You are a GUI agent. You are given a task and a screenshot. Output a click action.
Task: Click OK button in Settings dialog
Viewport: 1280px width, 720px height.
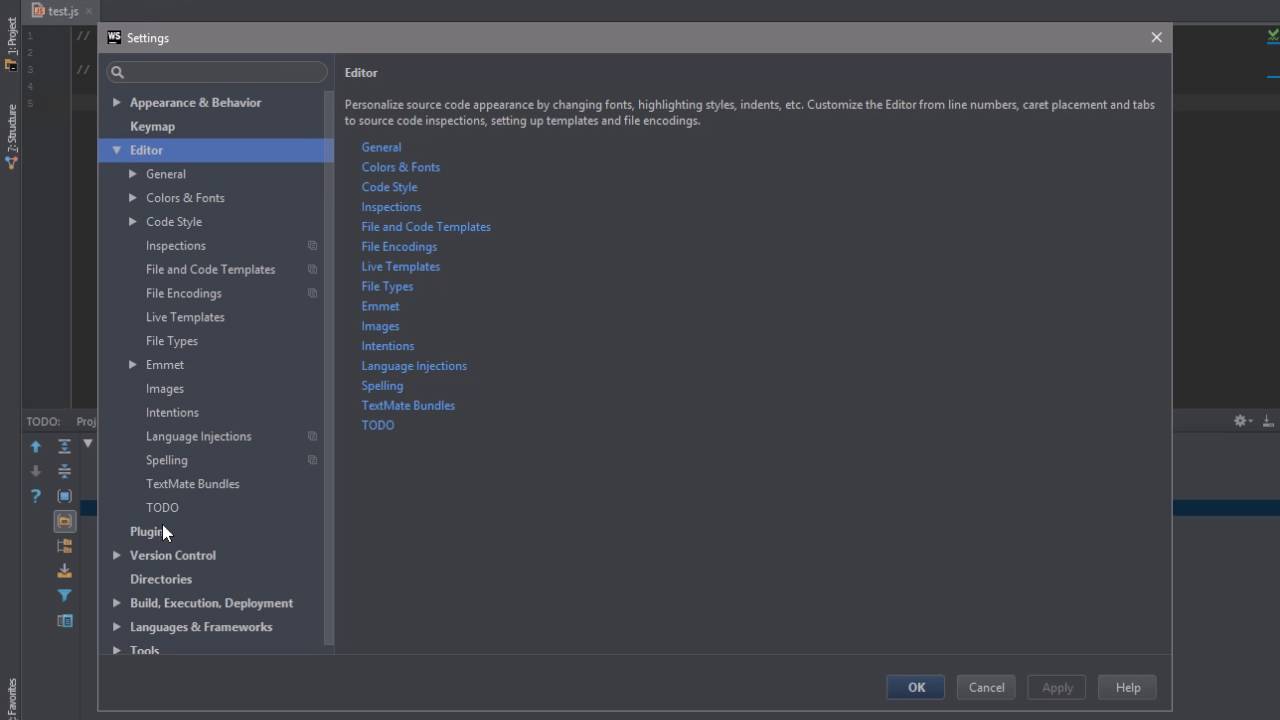pos(916,687)
